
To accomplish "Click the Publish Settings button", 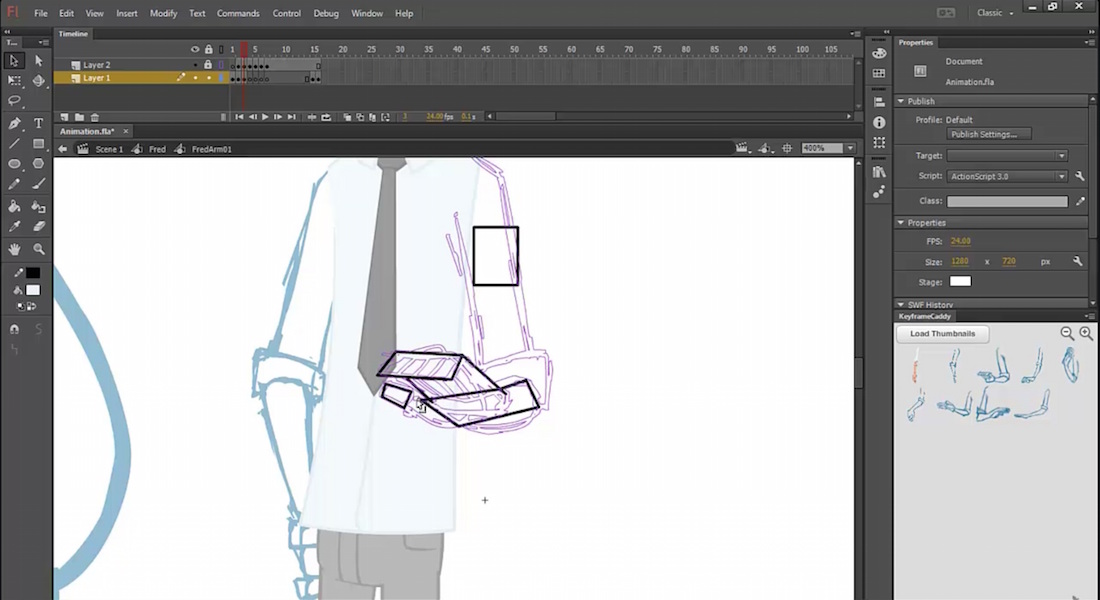I will [988, 134].
